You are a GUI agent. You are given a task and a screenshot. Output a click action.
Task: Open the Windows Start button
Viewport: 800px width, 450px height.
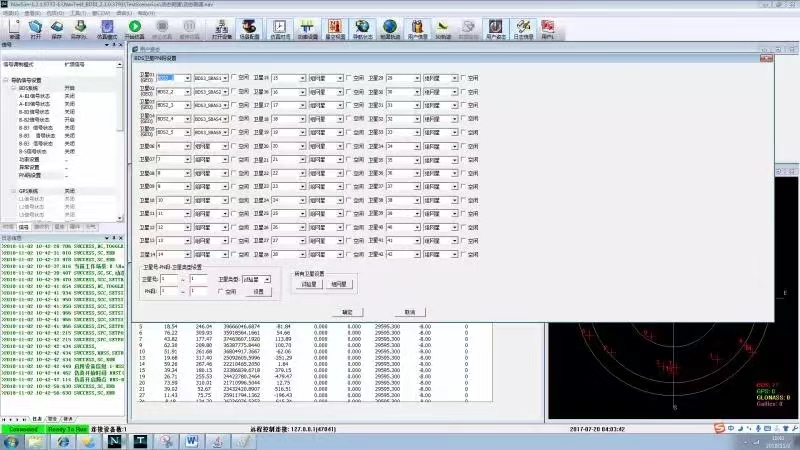click(x=11, y=442)
